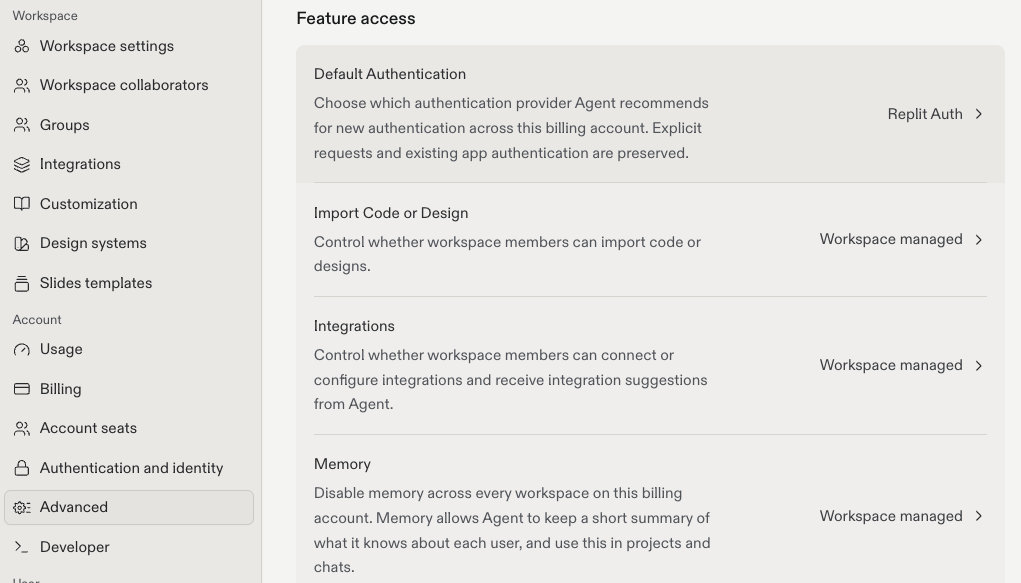Select the Advanced sidebar item
The image size is (1021, 583).
(129, 507)
